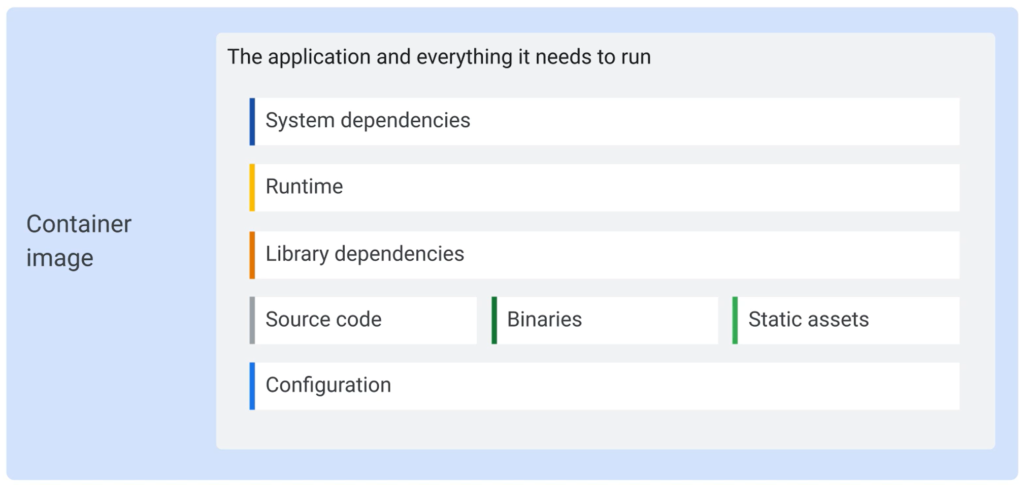
Task: Select the Source code box
Action: (363, 320)
